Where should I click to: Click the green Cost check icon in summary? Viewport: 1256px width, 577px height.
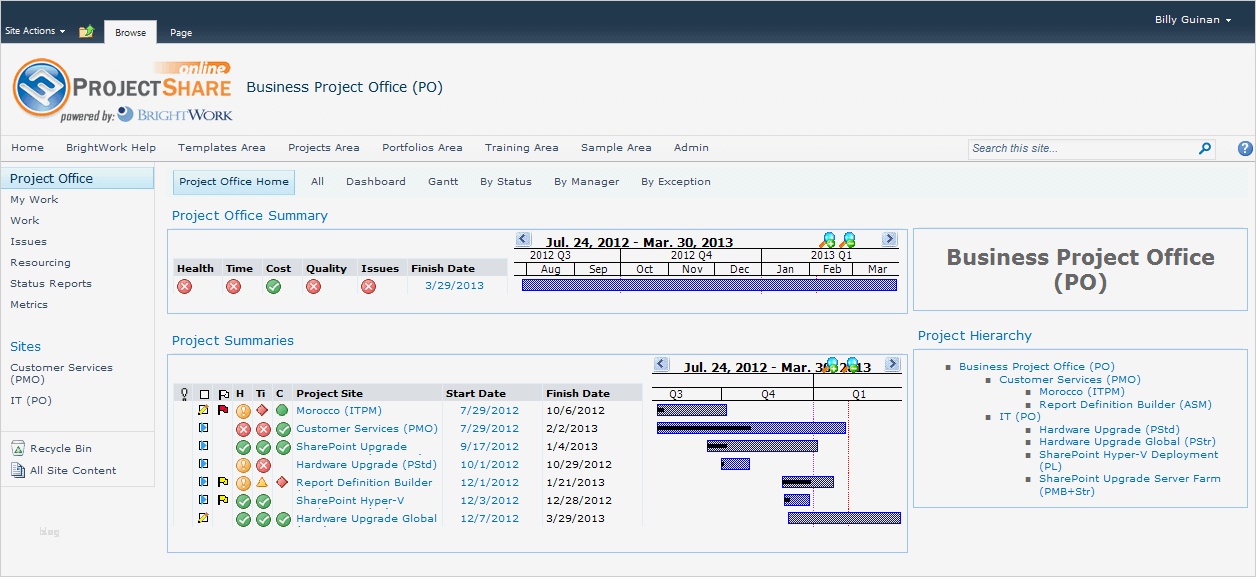point(273,287)
